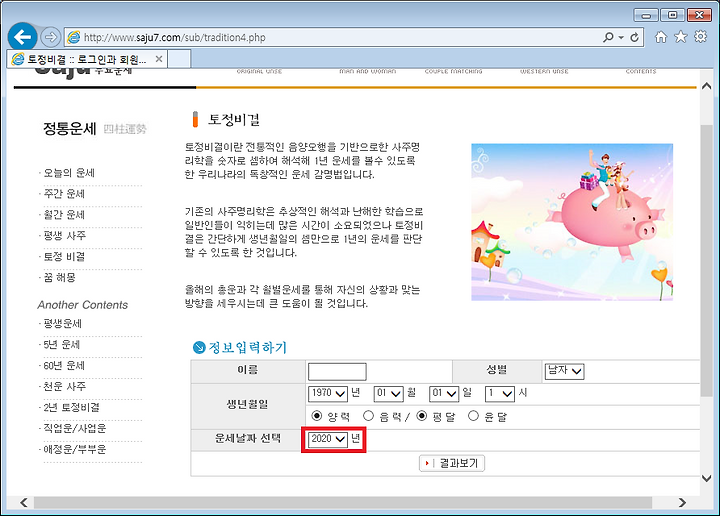Open the birth month dropdown
Image resolution: width=720 pixels, height=516 pixels.
pos(388,393)
